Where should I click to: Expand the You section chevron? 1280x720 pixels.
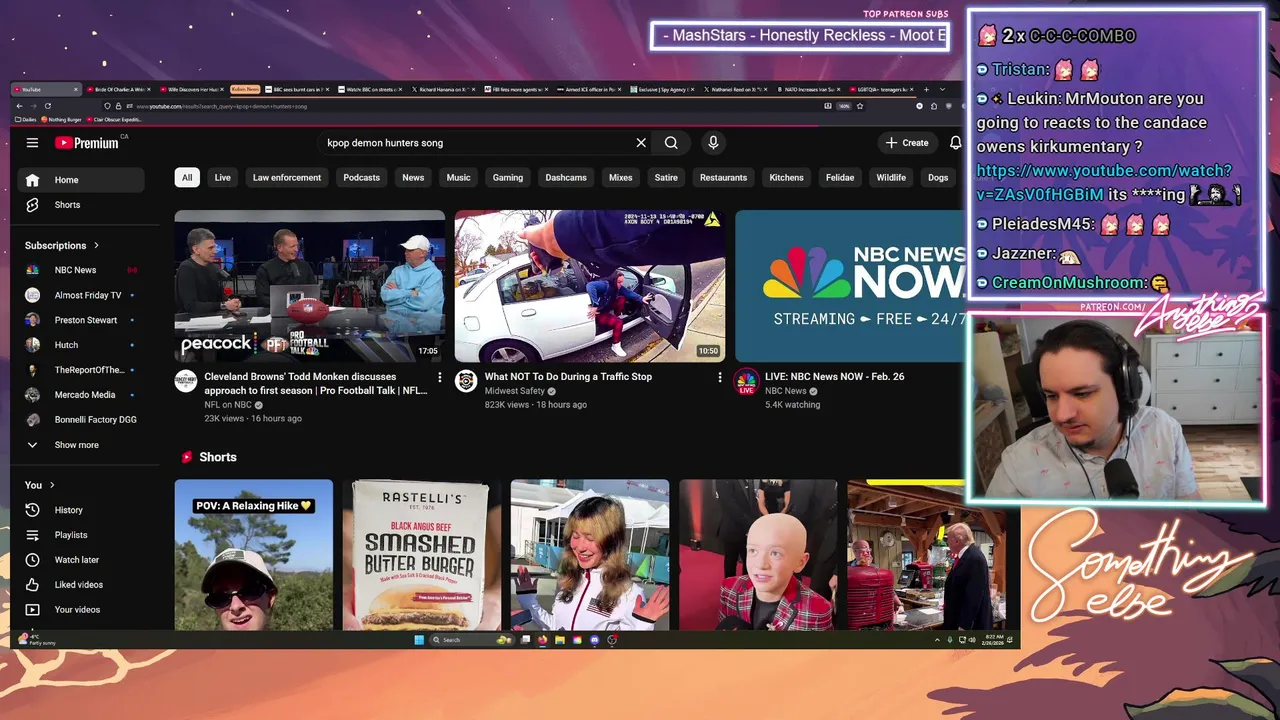pyautogui.click(x=52, y=485)
